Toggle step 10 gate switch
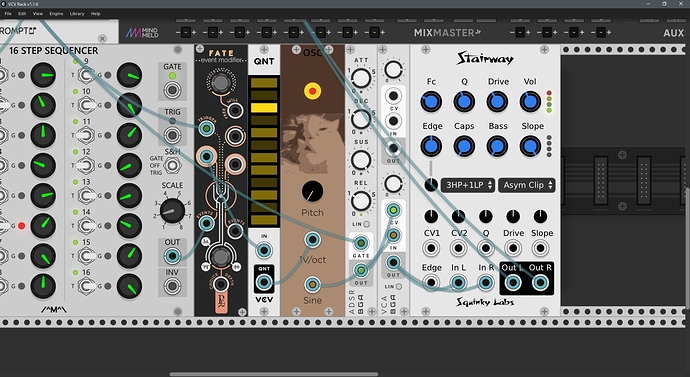Image resolution: width=690 pixels, height=377 pixels. click(87, 105)
